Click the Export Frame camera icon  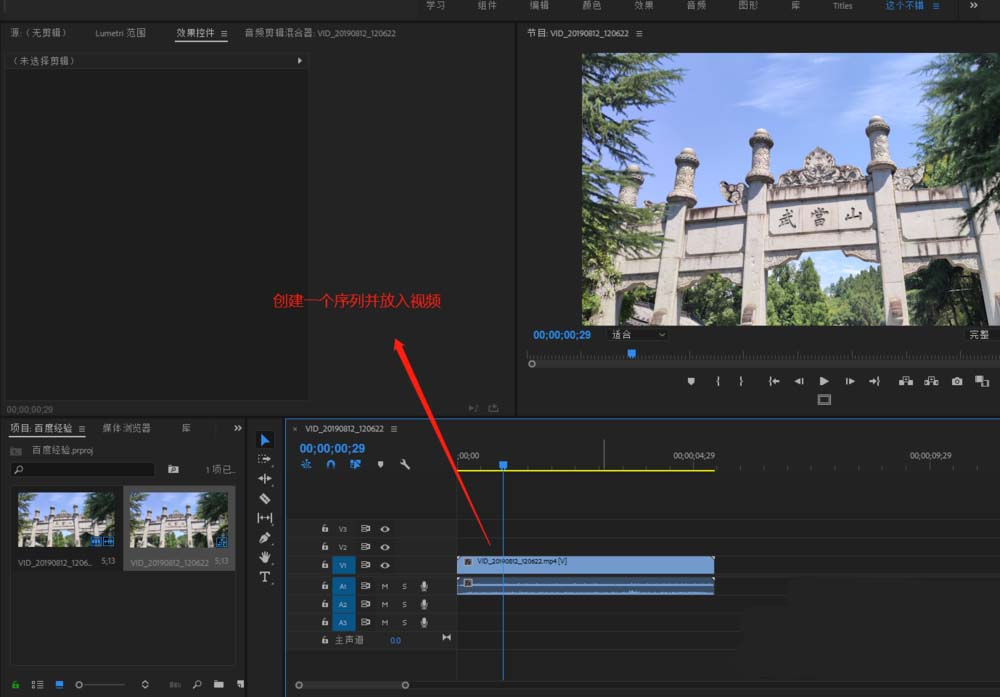click(957, 381)
